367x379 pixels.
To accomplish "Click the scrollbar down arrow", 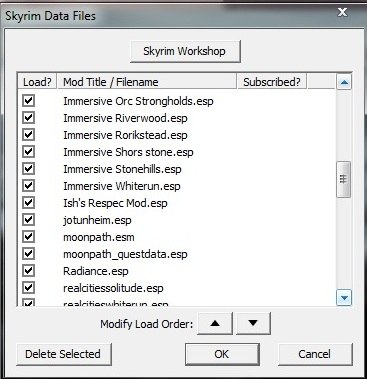I will pos(344,298).
